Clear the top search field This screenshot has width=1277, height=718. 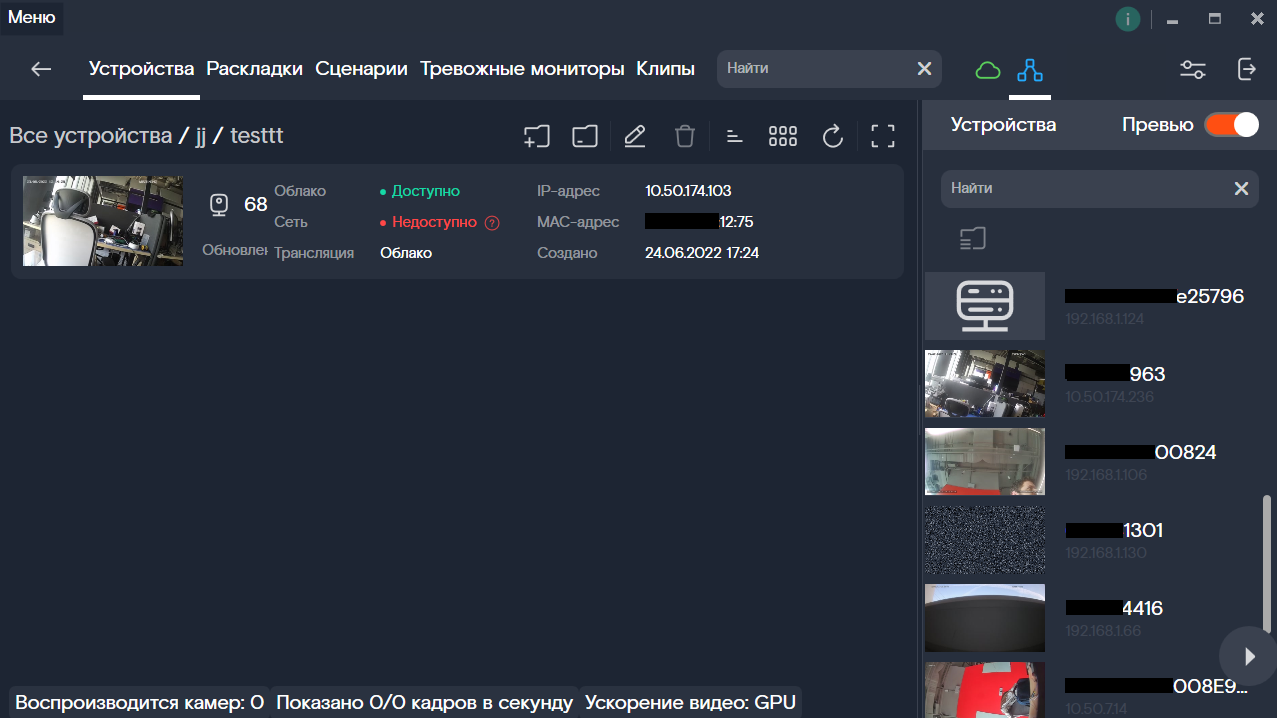tap(924, 69)
